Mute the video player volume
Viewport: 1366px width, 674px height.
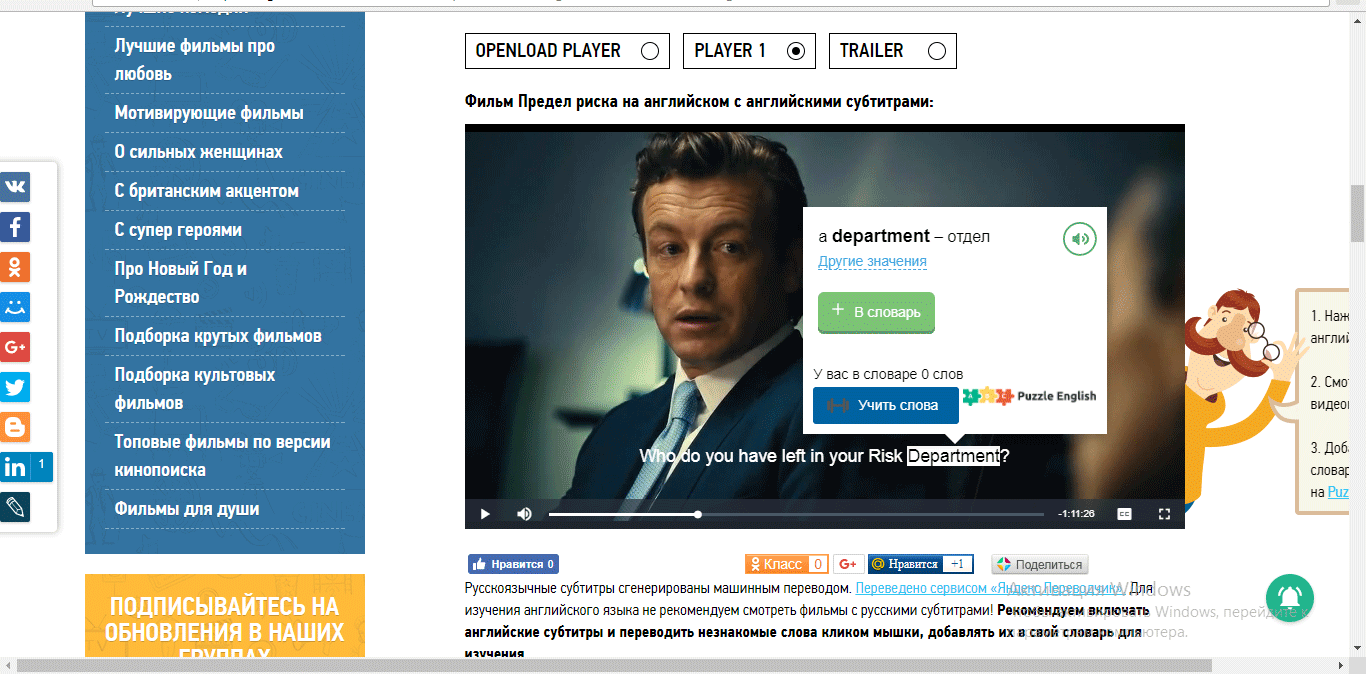point(524,514)
